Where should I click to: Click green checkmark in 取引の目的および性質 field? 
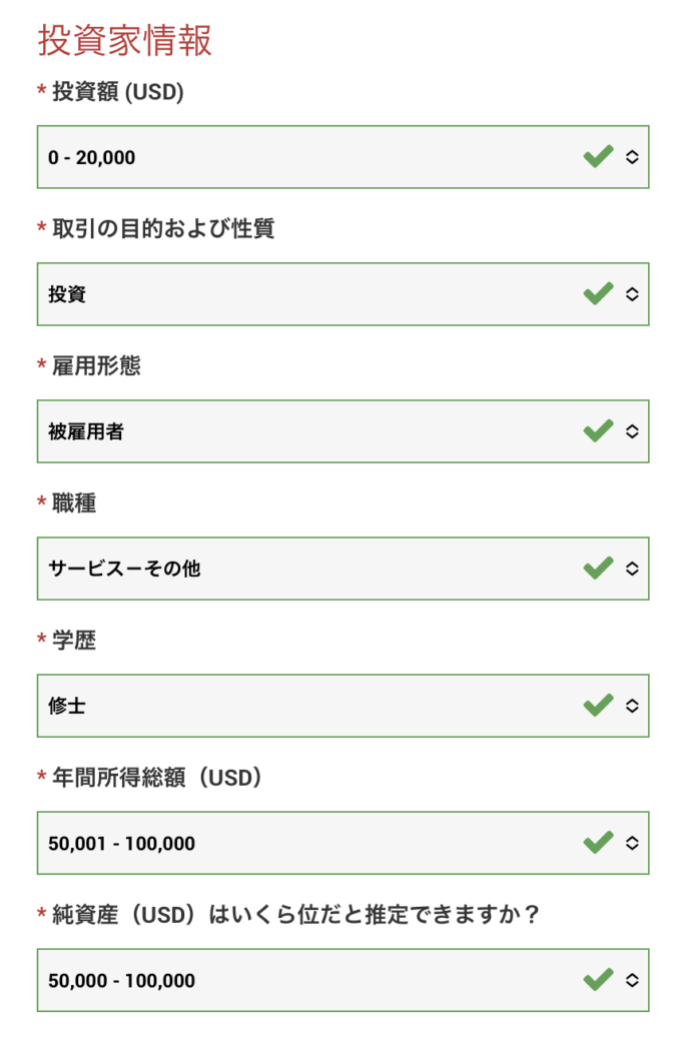click(598, 294)
